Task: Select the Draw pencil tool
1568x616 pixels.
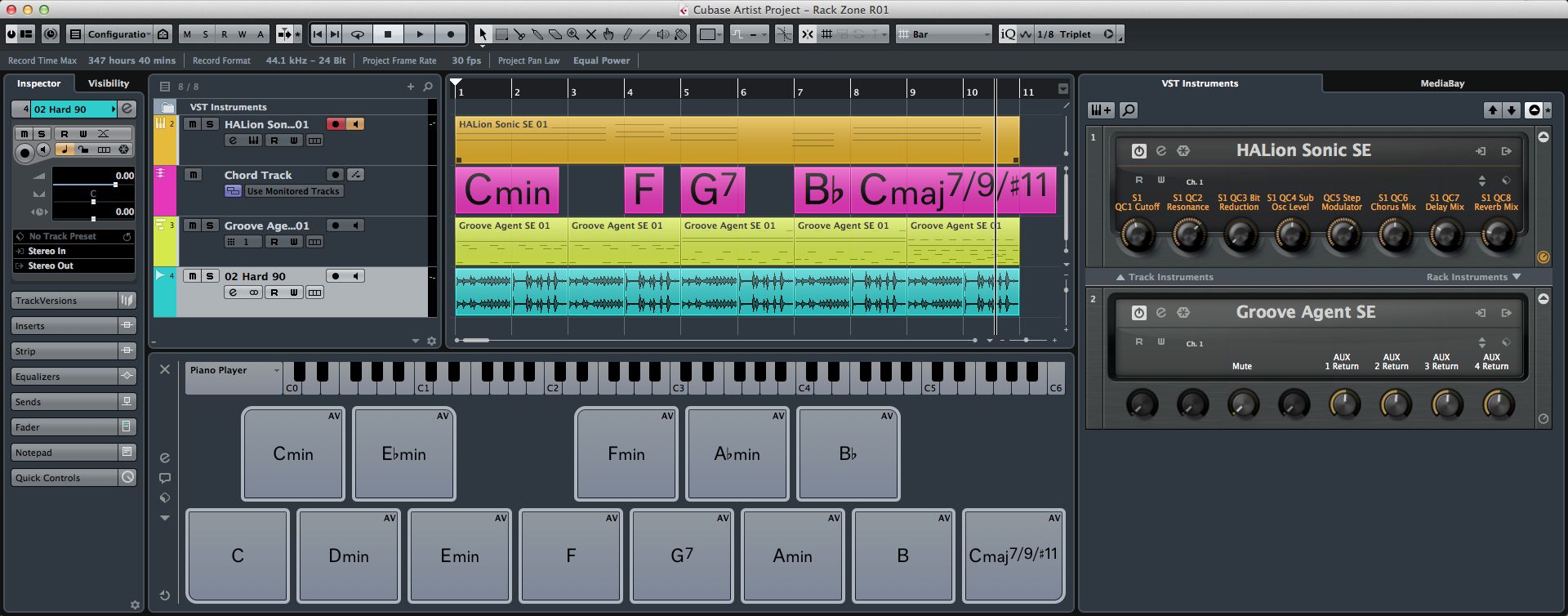Action: click(x=627, y=34)
